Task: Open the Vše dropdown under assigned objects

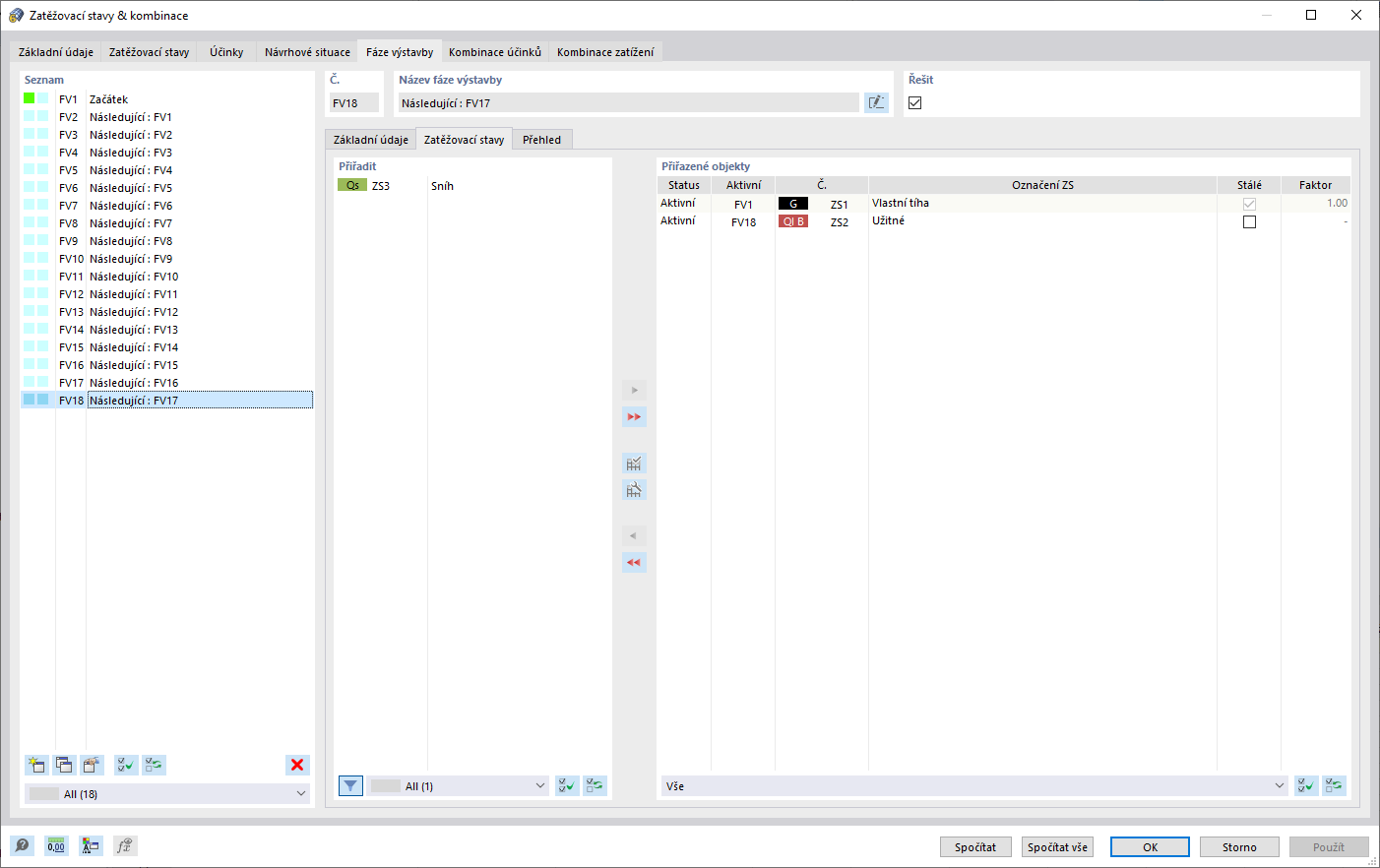Action: pyautogui.click(x=974, y=785)
